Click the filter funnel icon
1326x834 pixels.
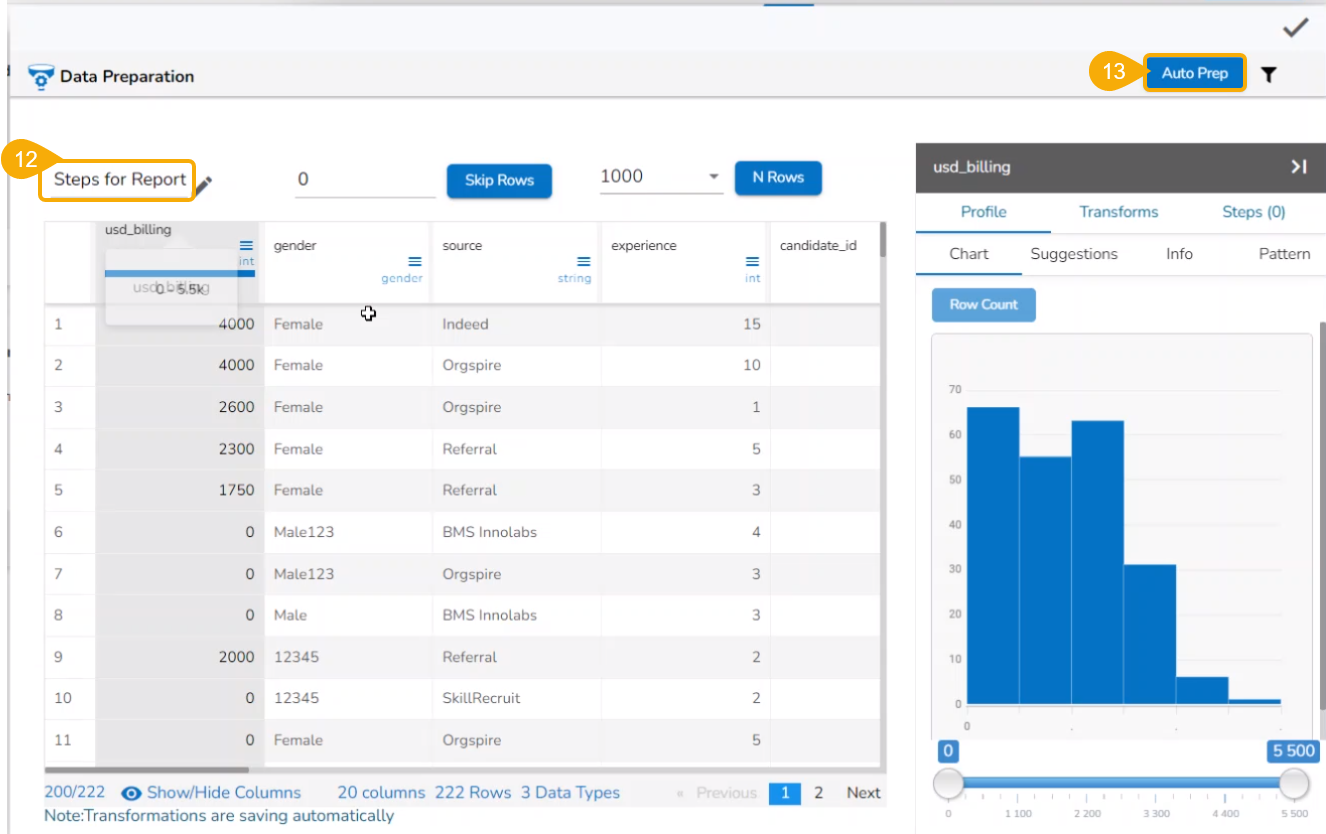click(1268, 74)
